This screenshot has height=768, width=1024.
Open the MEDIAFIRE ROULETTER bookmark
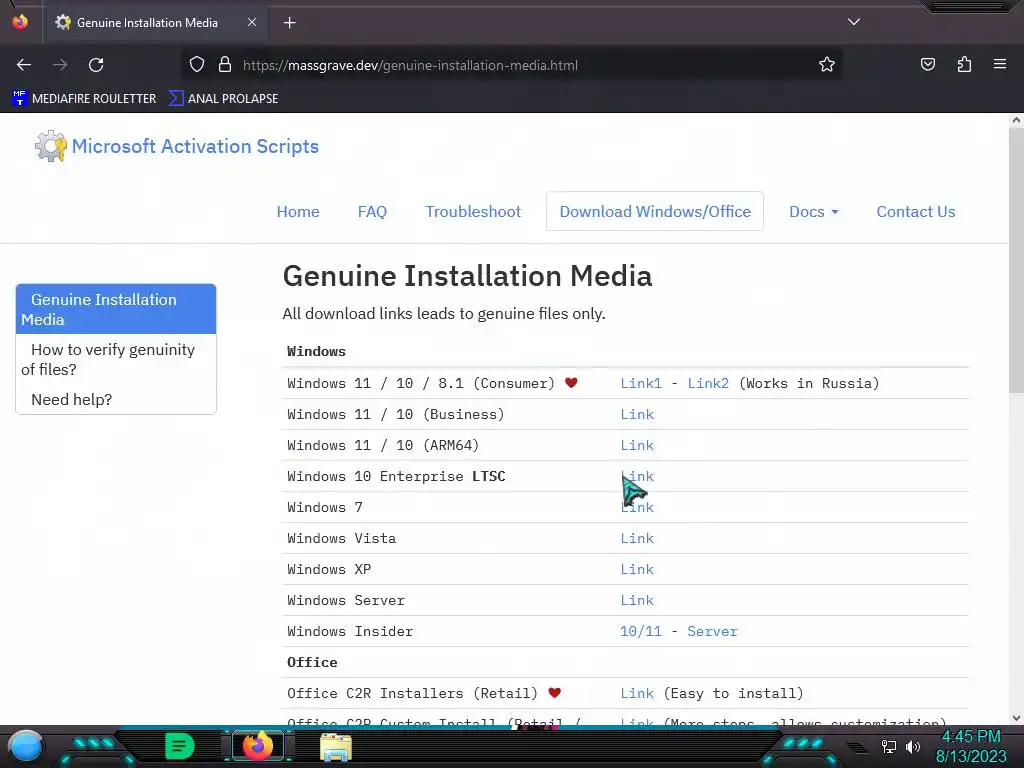84,99
